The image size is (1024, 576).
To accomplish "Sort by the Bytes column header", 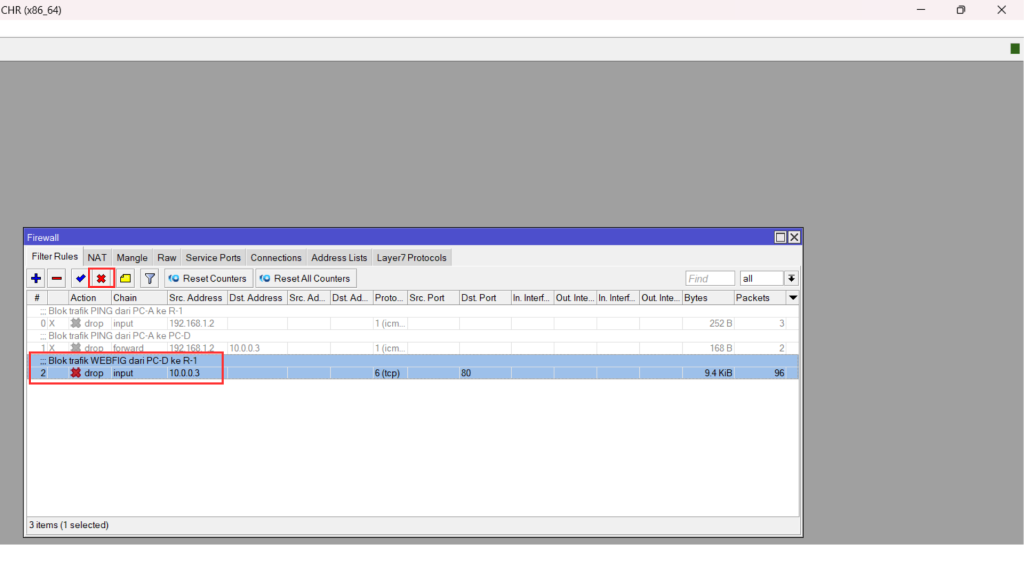I will (x=707, y=298).
